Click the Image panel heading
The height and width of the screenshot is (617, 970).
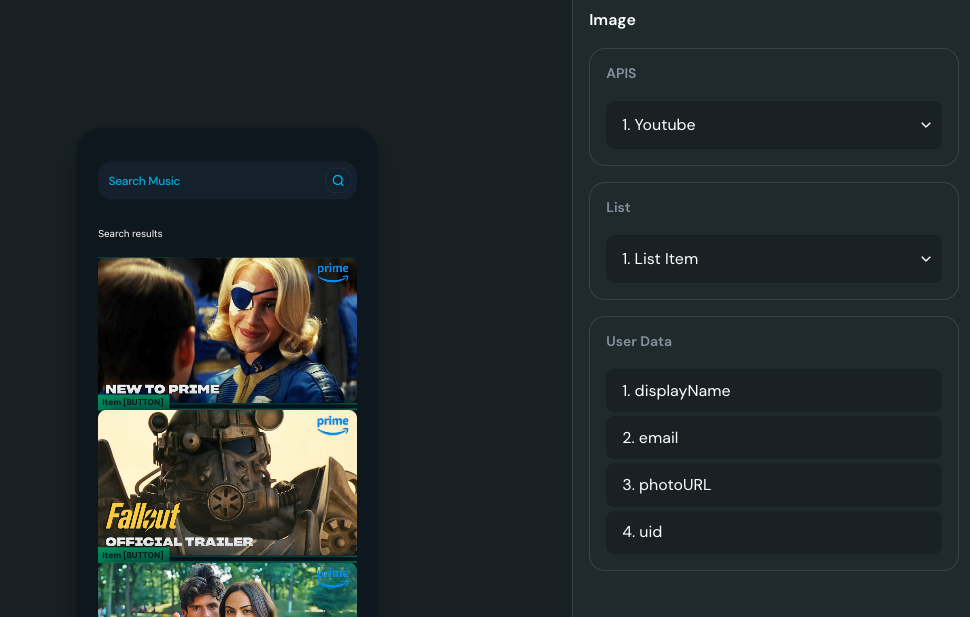tap(612, 20)
